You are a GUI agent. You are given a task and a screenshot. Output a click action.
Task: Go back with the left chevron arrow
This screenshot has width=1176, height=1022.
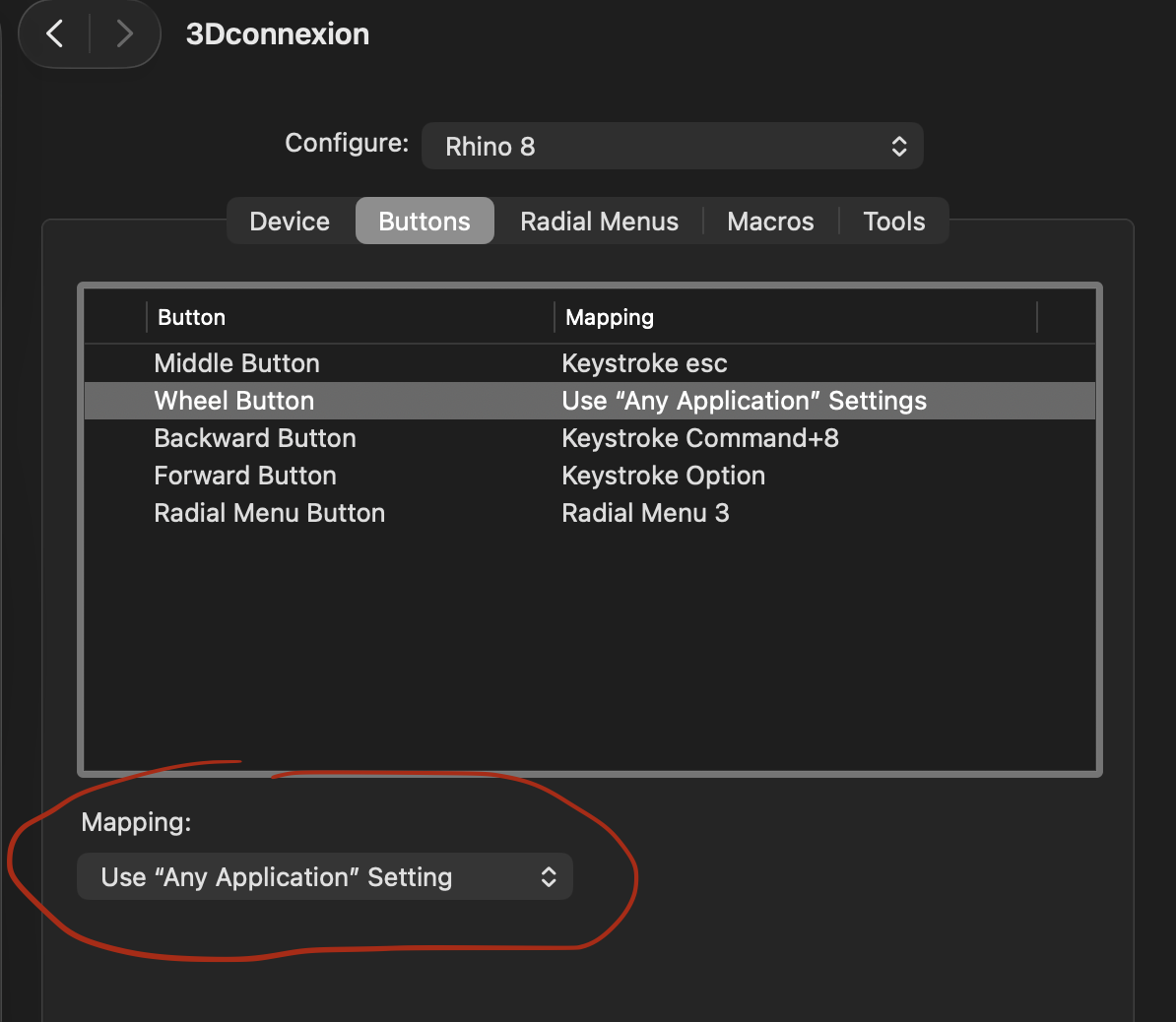[55, 33]
